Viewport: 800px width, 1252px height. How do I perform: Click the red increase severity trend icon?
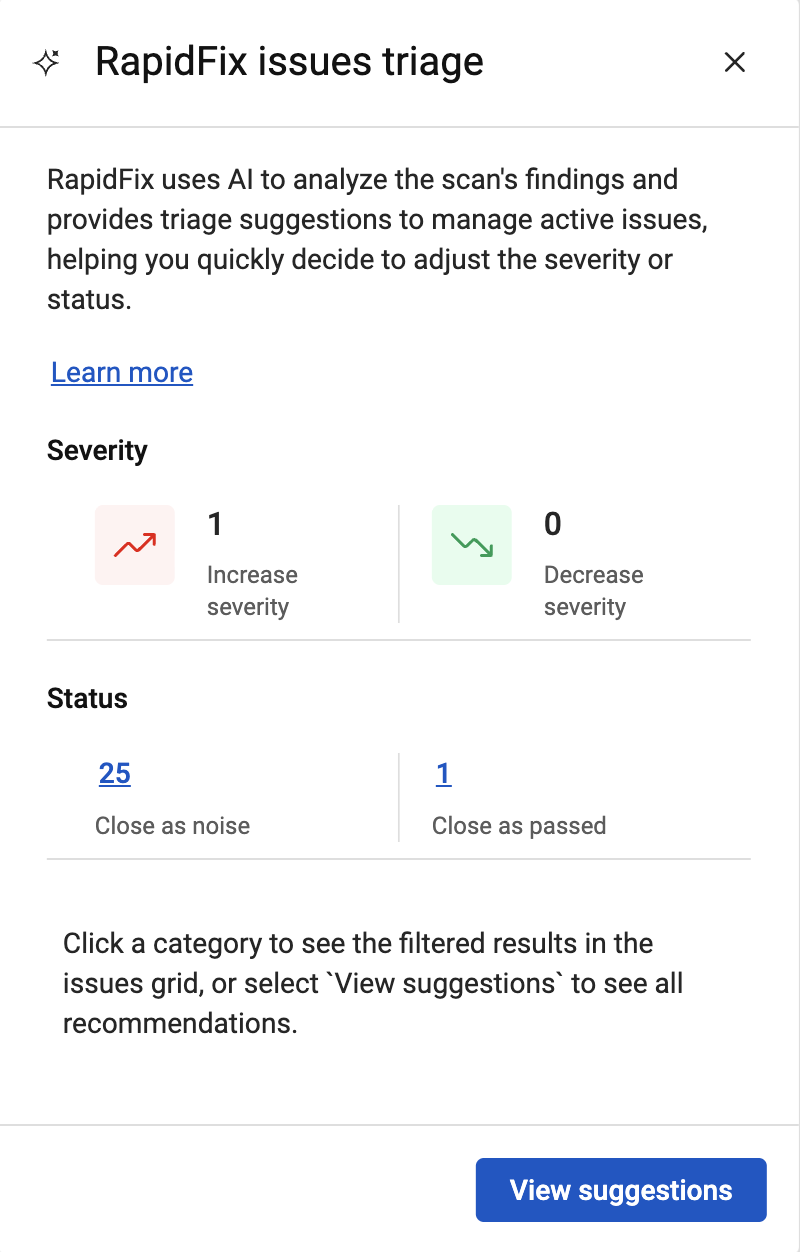[135, 545]
